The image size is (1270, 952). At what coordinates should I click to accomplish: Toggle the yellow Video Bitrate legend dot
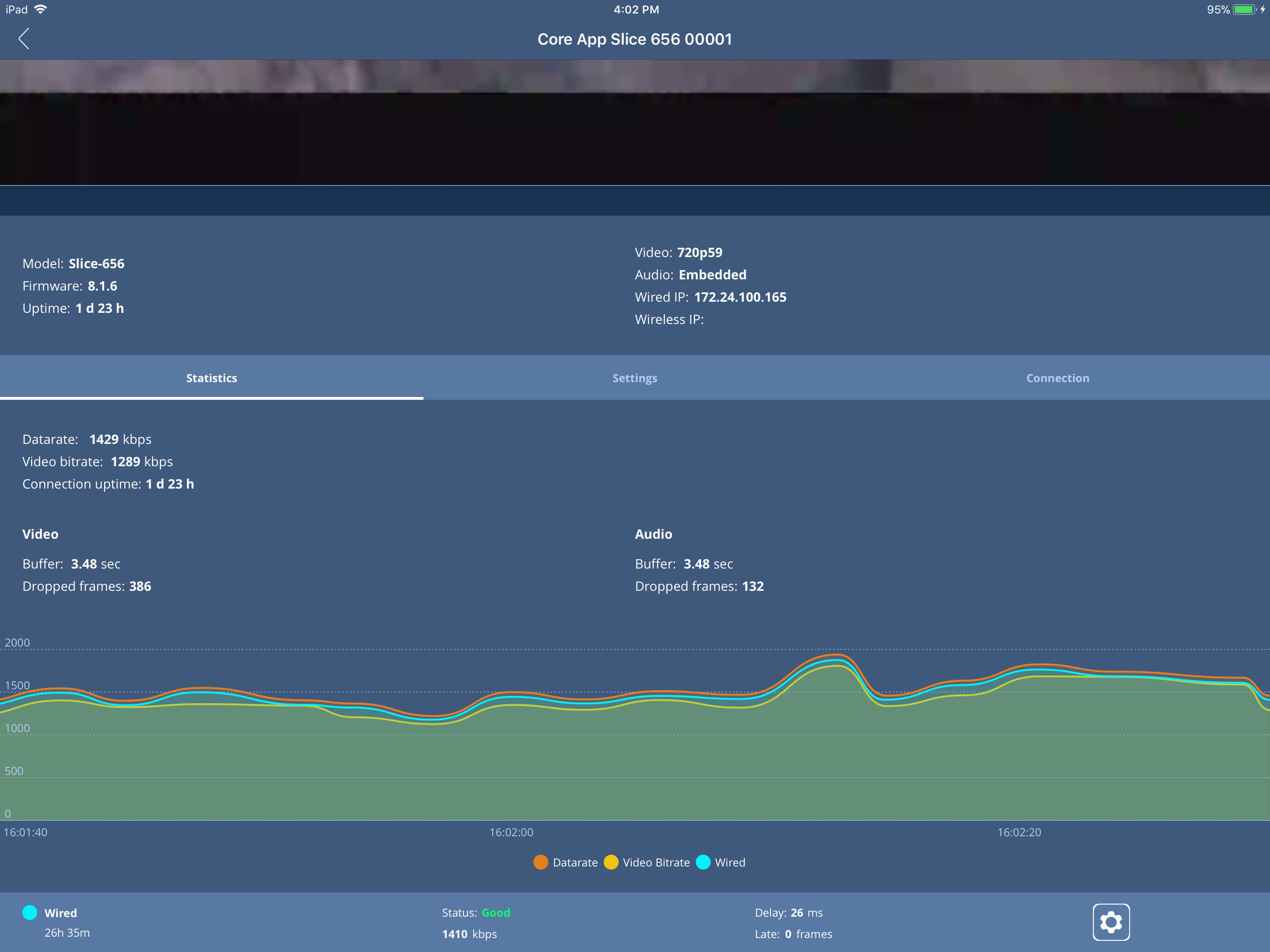611,862
